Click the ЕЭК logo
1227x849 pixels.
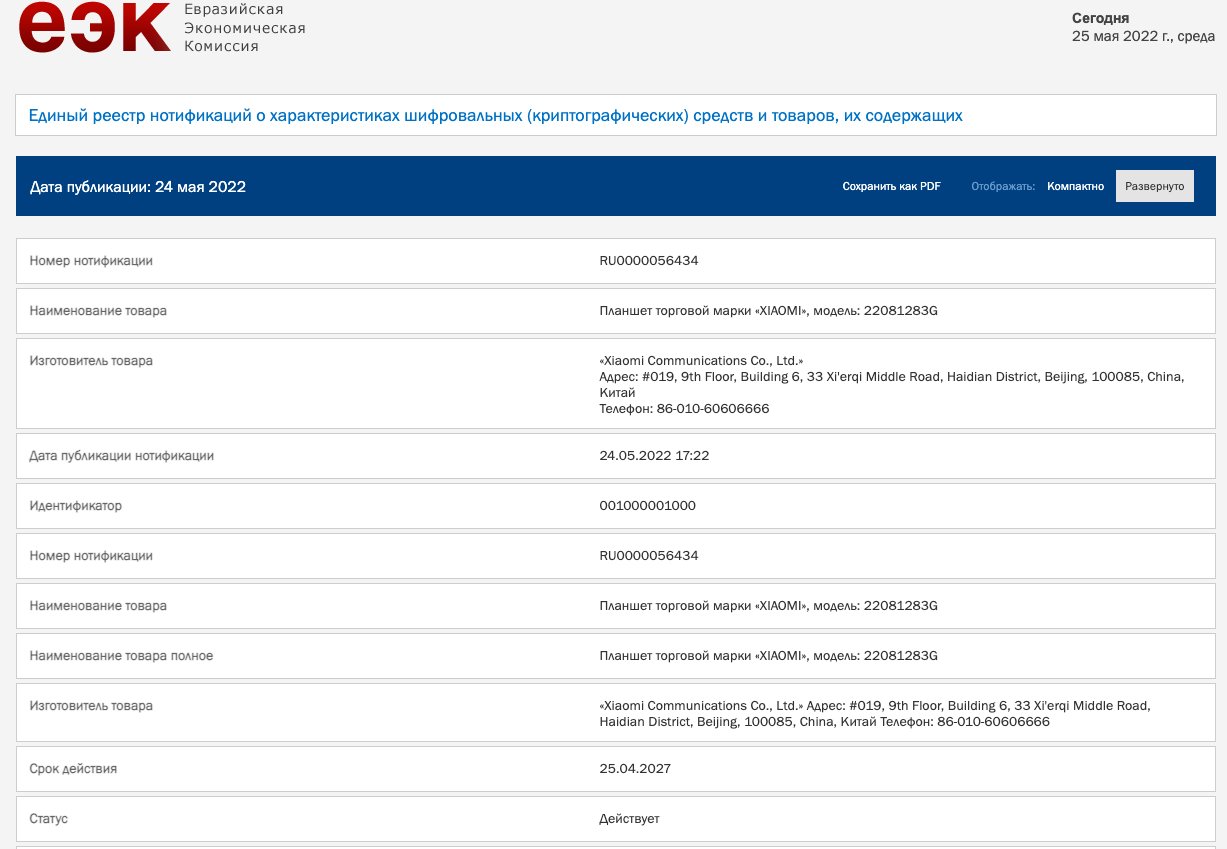coord(95,27)
